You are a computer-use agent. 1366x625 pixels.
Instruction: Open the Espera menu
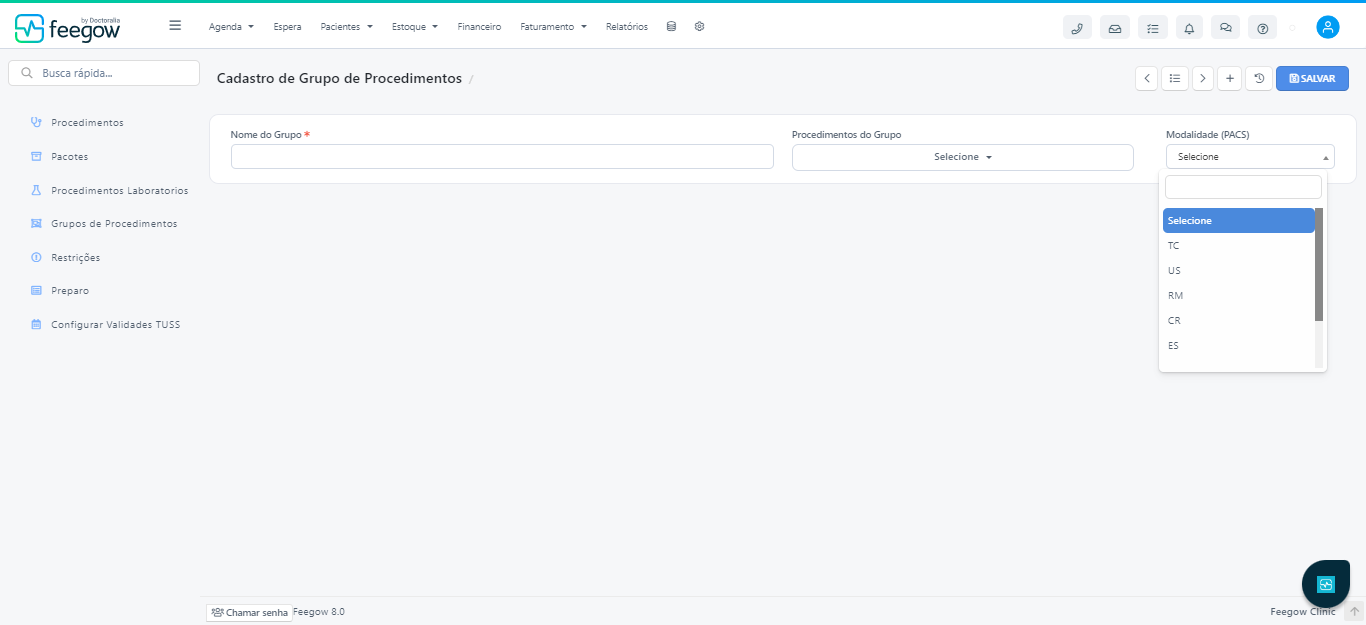point(287,27)
